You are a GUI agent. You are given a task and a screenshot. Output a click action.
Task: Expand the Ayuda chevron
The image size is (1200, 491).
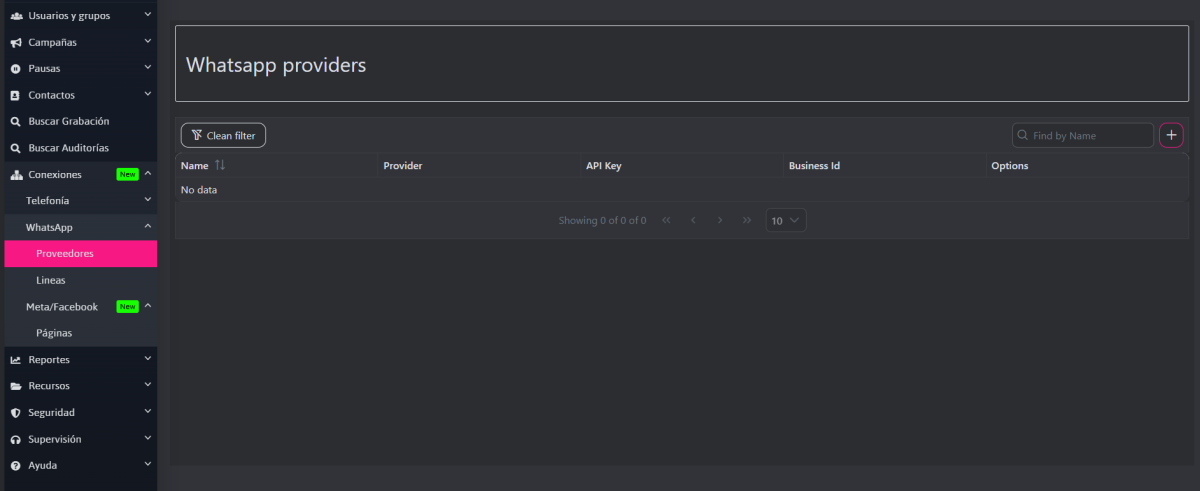pos(148,464)
